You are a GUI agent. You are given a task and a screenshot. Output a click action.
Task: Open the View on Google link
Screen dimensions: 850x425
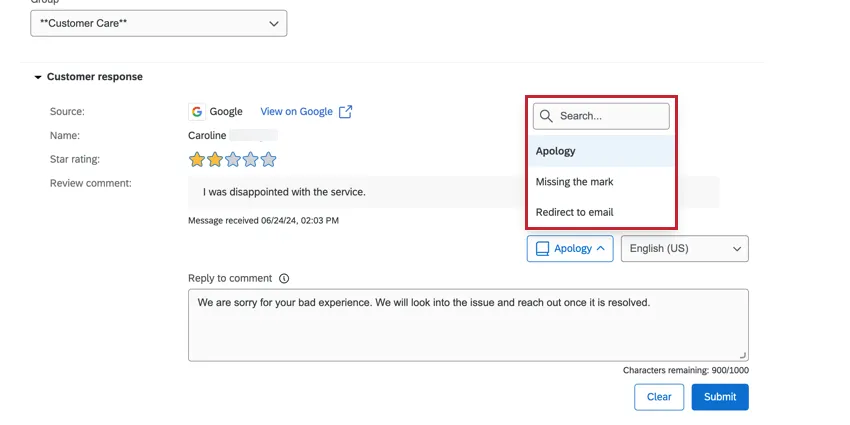click(296, 112)
